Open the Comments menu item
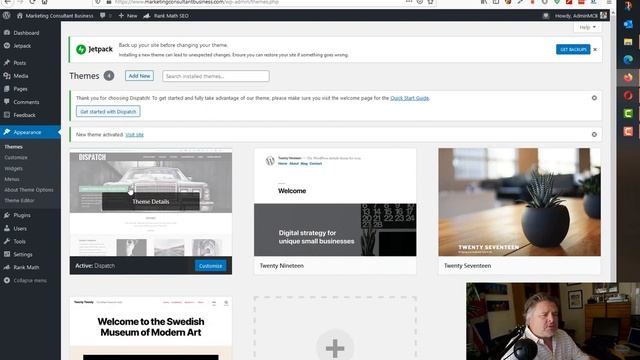The image size is (640, 360). 26,102
